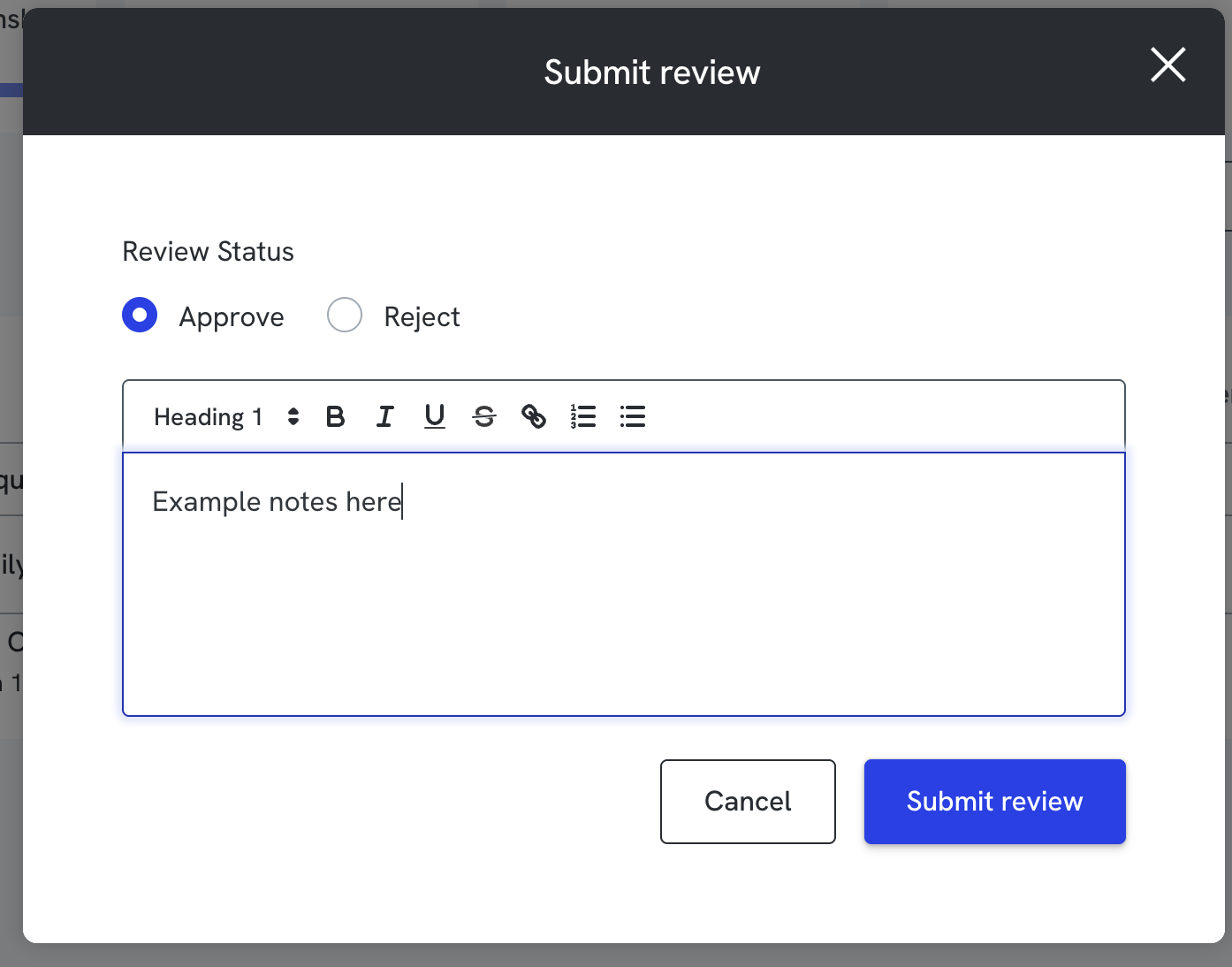
Task: Apply strikethrough formatting
Action: [483, 416]
